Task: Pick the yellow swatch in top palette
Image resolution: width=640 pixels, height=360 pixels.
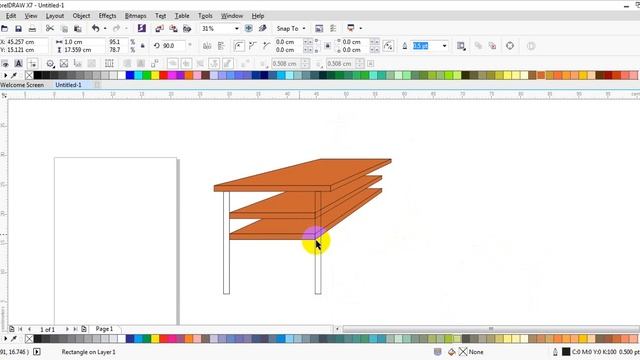Action: point(155,75)
